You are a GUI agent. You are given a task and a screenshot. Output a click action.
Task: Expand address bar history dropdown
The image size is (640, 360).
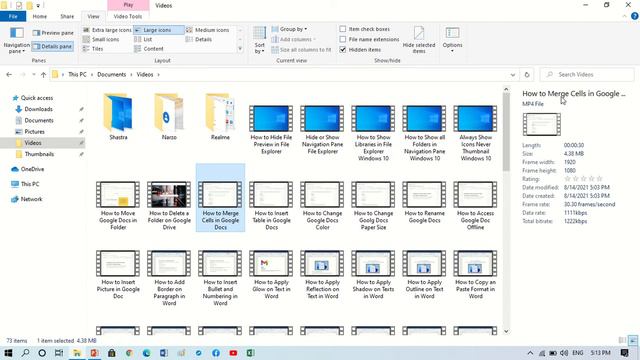[x=513, y=75]
